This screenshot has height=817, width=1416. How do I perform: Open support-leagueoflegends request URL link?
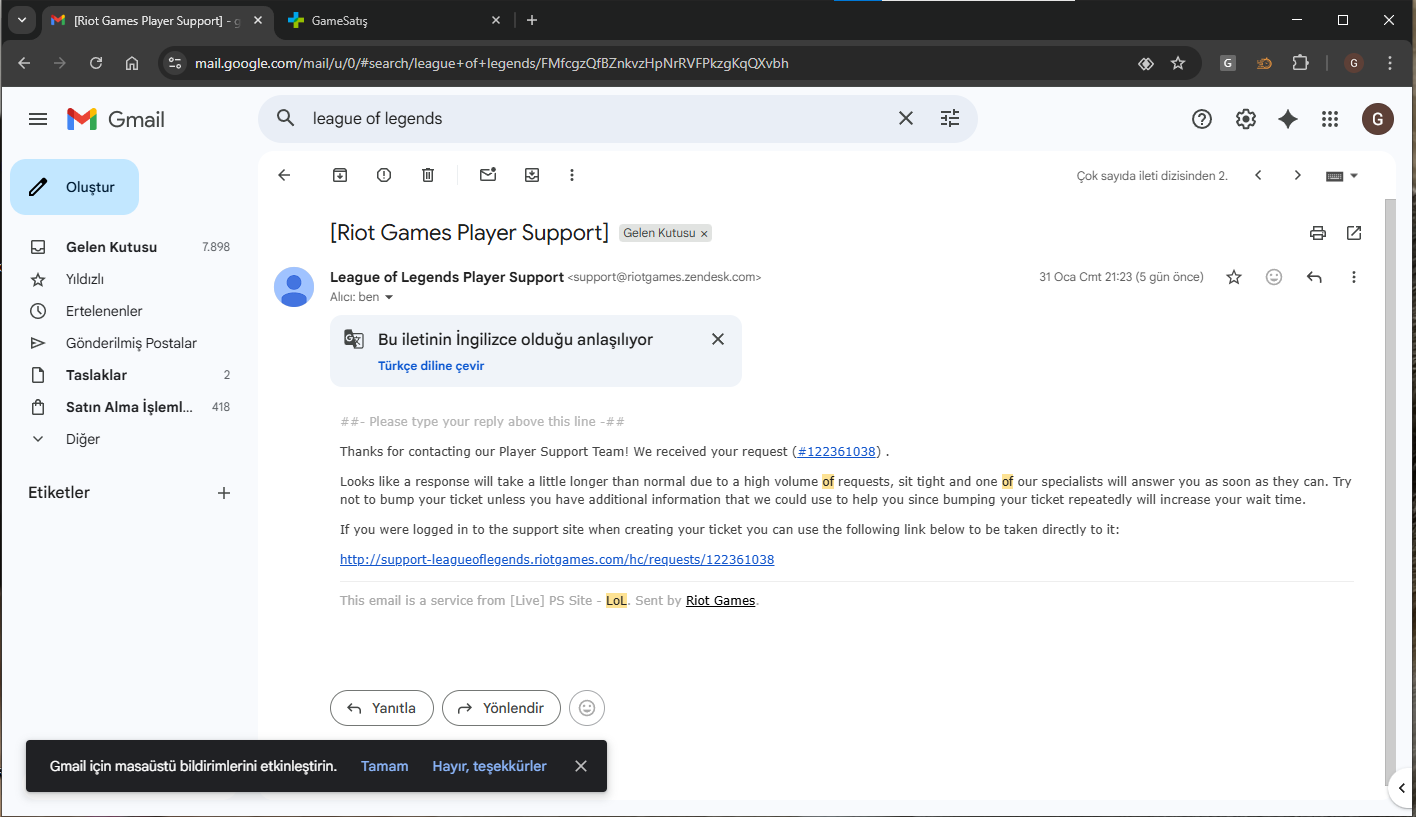pyautogui.click(x=557, y=560)
